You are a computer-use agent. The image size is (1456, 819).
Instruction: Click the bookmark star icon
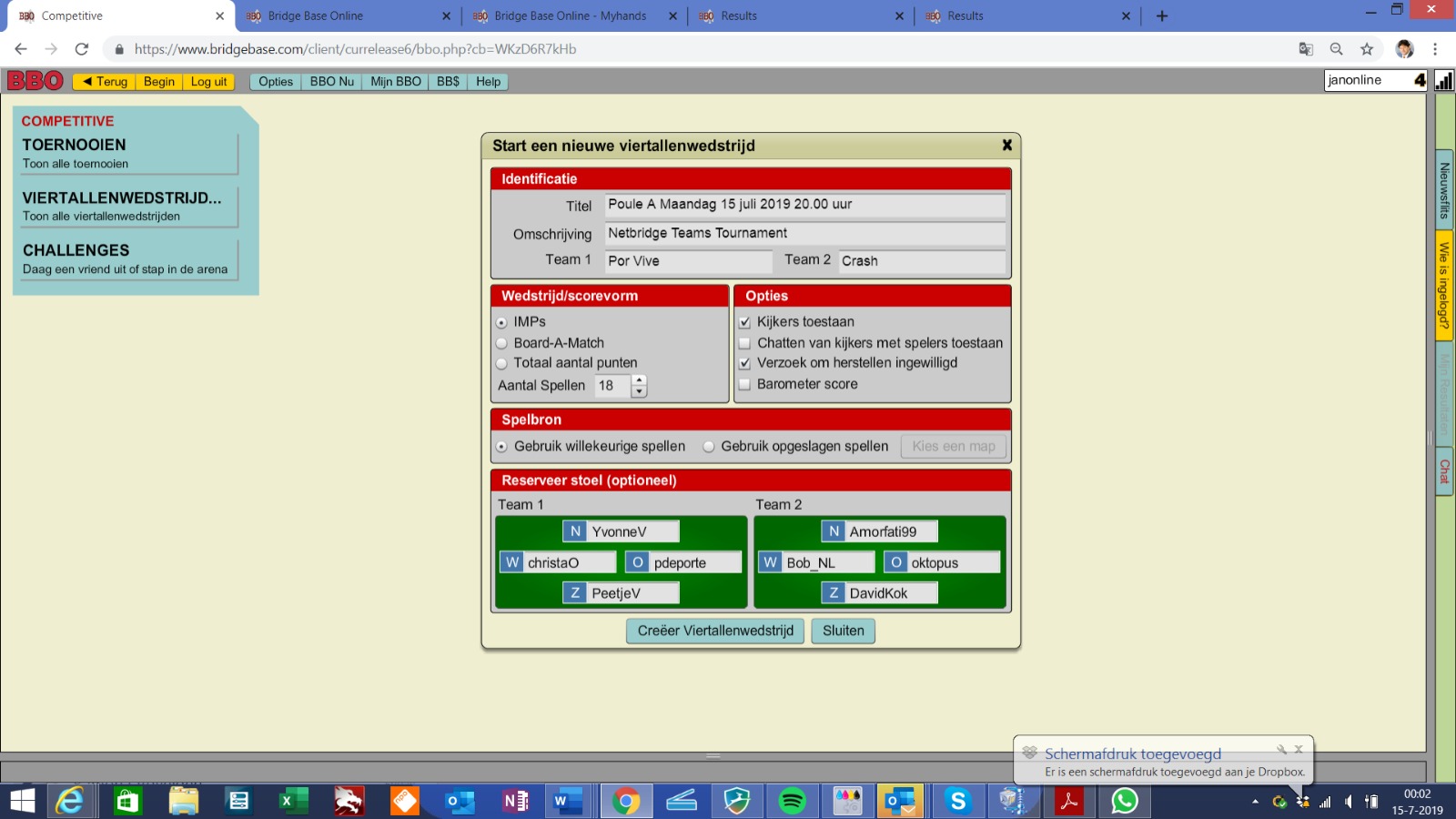(1366, 49)
